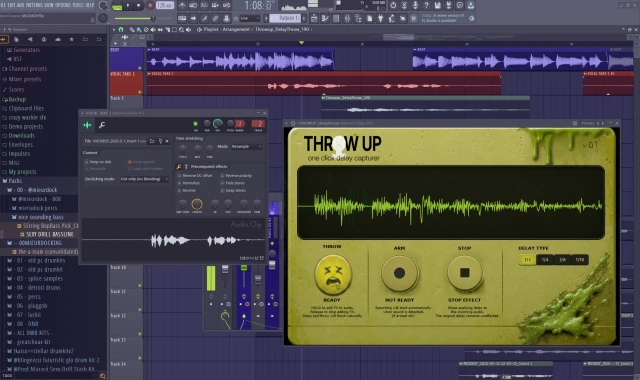Enable typing keyboard to piano icon
Screen dimensions: 640x380
pyautogui.click(x=182, y=18)
